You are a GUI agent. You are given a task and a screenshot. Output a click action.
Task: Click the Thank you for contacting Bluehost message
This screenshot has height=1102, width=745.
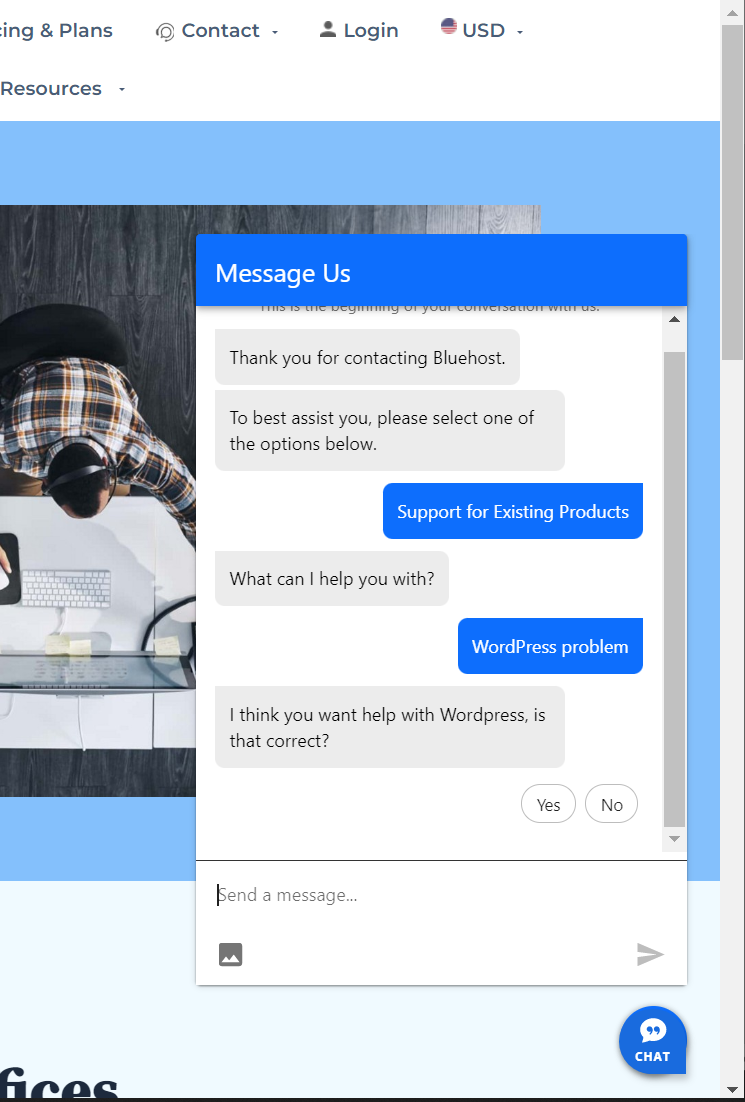[368, 357]
